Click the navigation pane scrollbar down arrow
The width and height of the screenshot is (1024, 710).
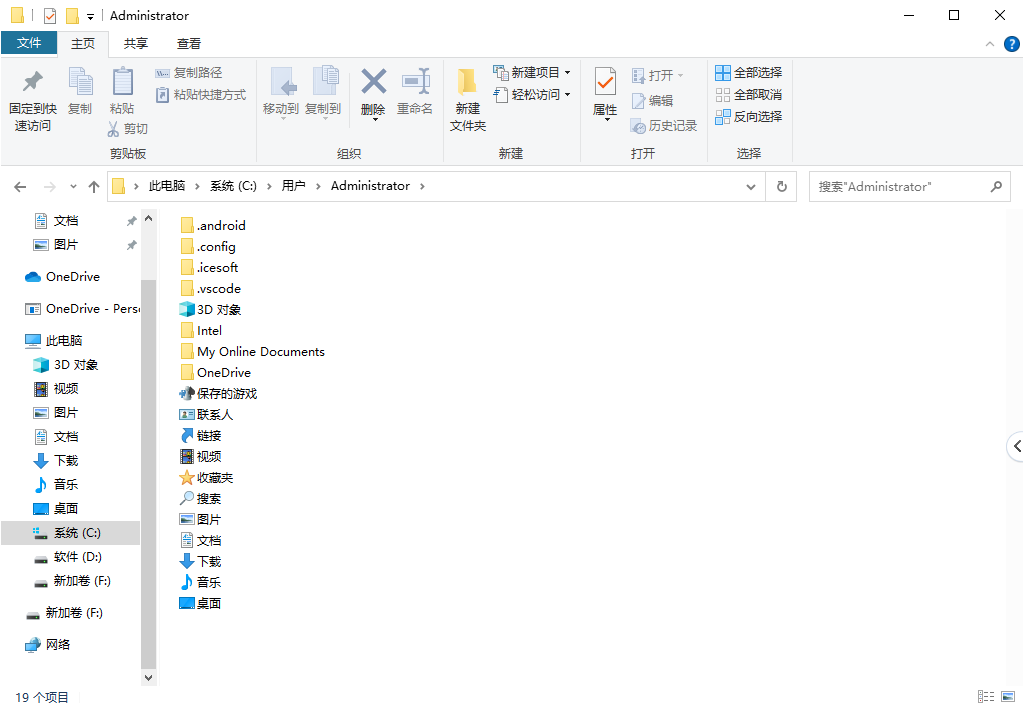pyautogui.click(x=149, y=677)
